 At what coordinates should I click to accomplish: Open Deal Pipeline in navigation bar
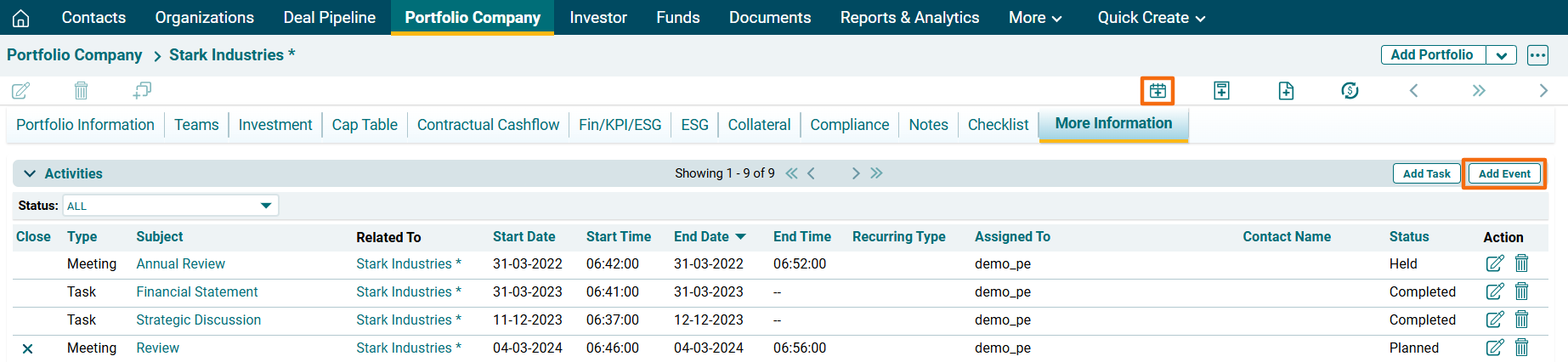click(329, 18)
